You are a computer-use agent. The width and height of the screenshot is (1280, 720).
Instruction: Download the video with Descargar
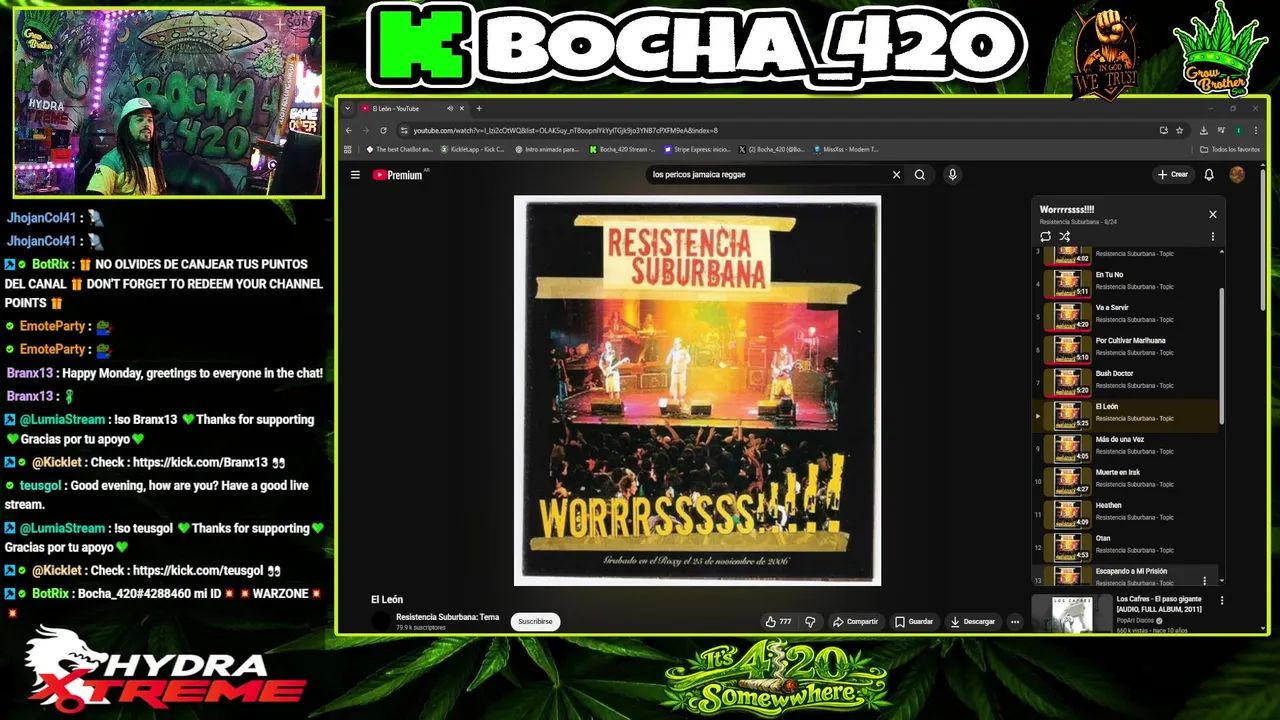click(973, 621)
